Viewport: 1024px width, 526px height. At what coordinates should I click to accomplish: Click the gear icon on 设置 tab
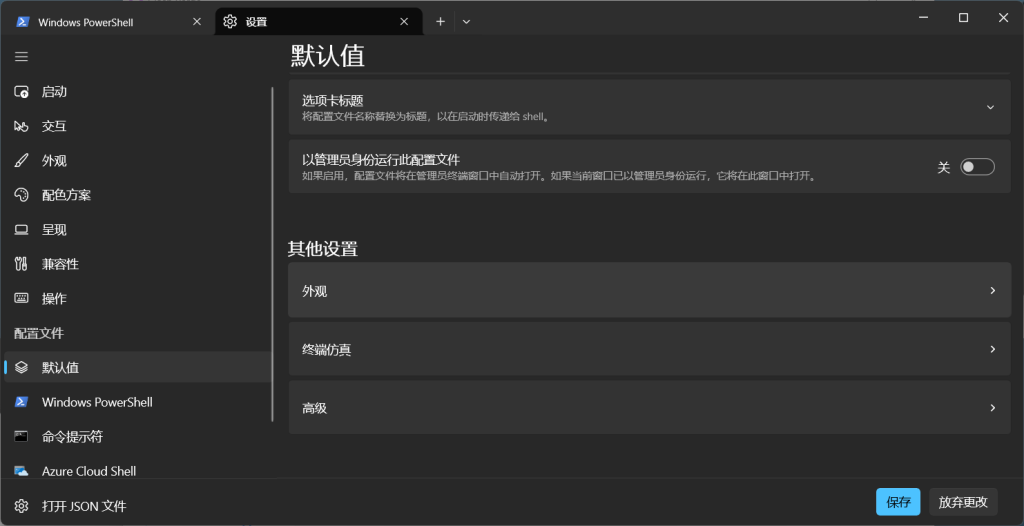(x=229, y=22)
